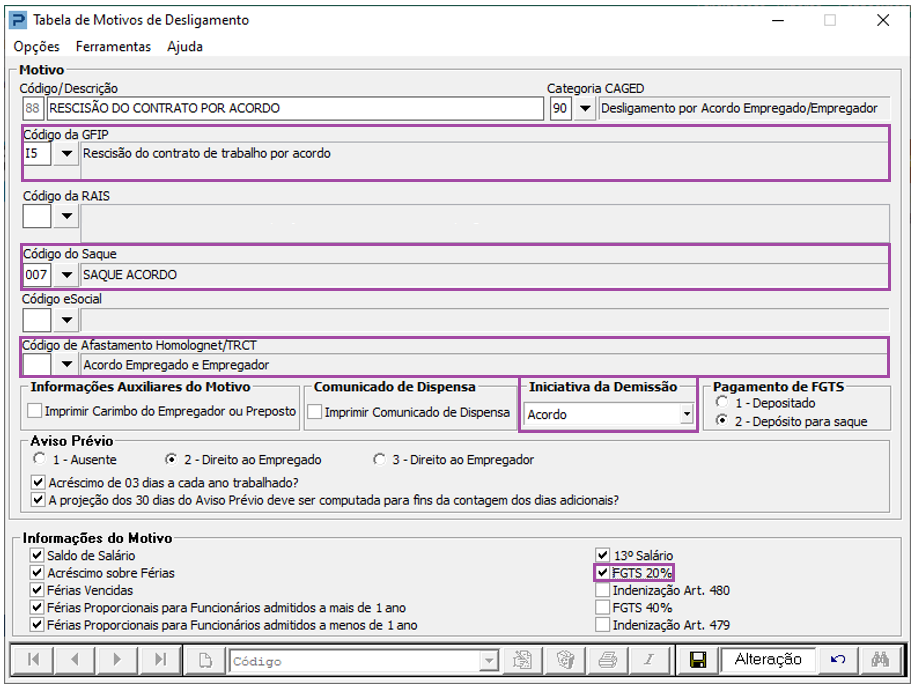The image size is (917, 690).
Task: Open search with binoculars icon
Action: (x=880, y=661)
